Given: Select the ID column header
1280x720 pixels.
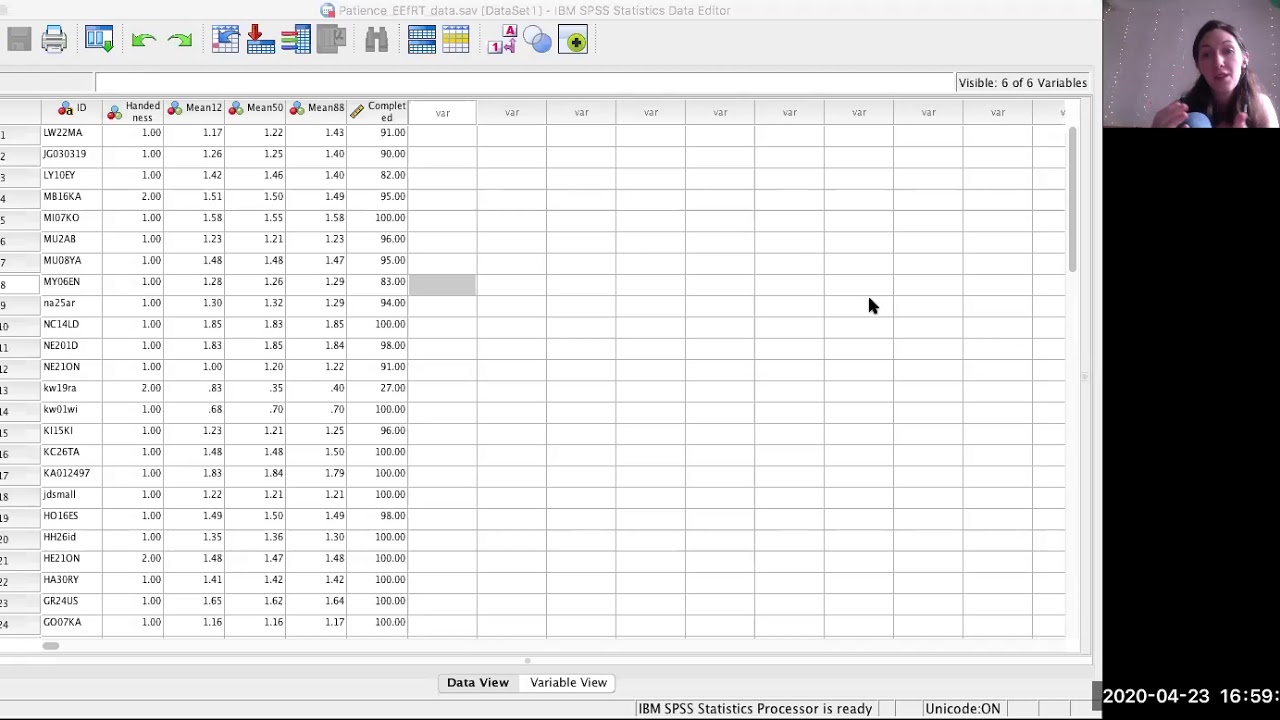Looking at the screenshot, I should pyautogui.click(x=72, y=110).
